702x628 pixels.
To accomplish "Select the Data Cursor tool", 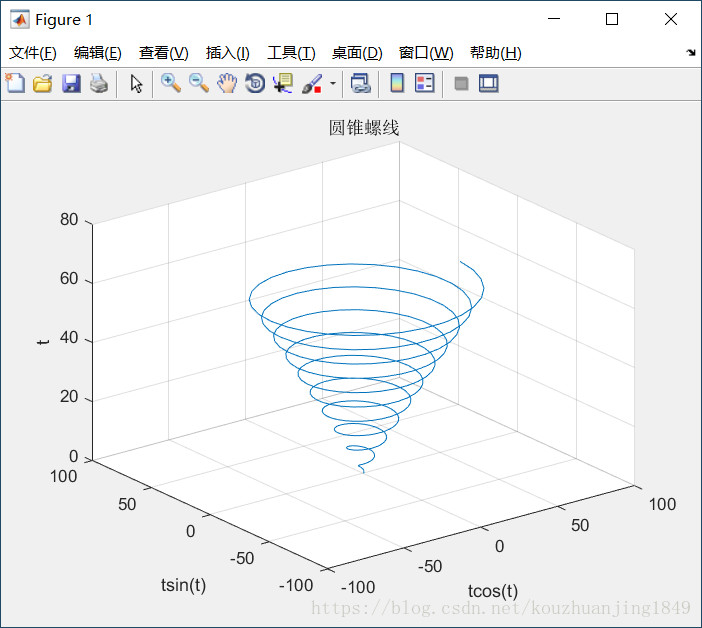I will point(283,83).
